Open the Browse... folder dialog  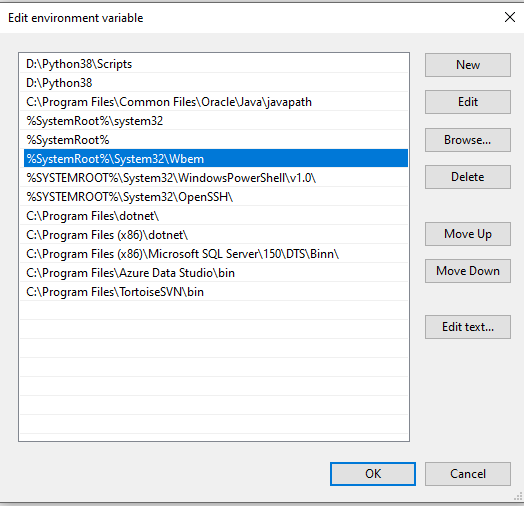468,140
